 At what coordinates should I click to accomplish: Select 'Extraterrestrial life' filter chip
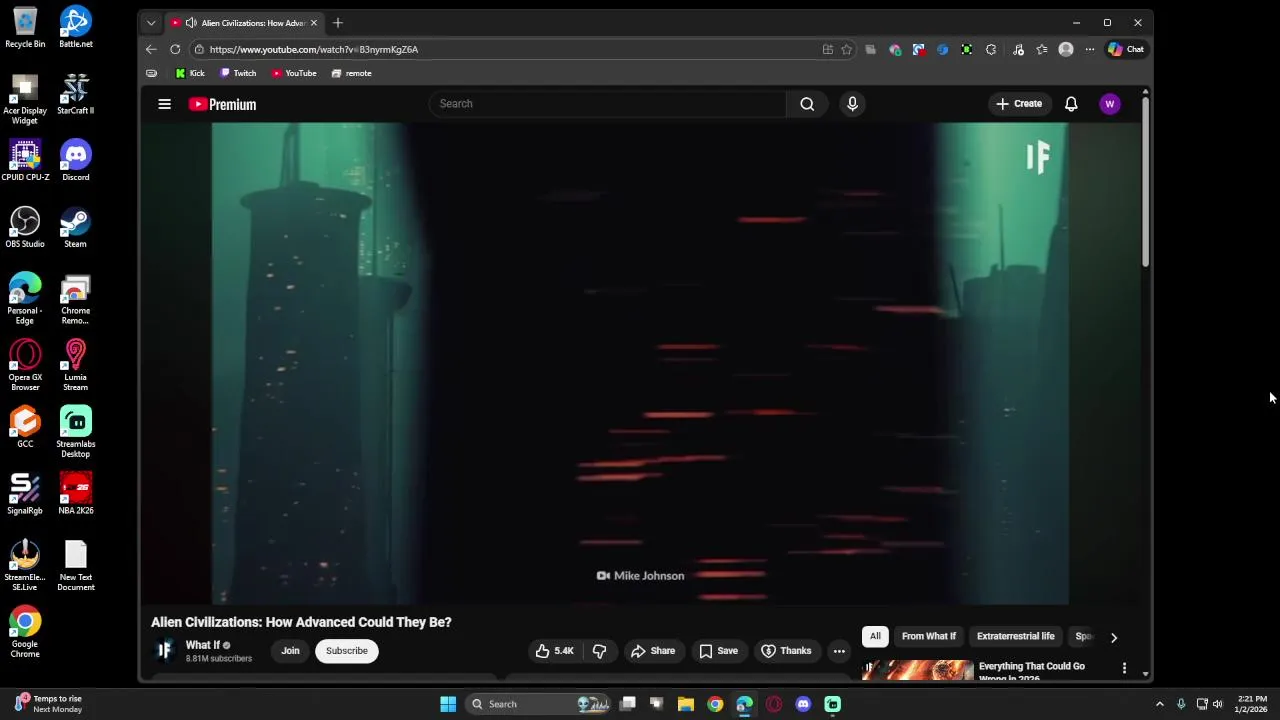[x=1015, y=636]
